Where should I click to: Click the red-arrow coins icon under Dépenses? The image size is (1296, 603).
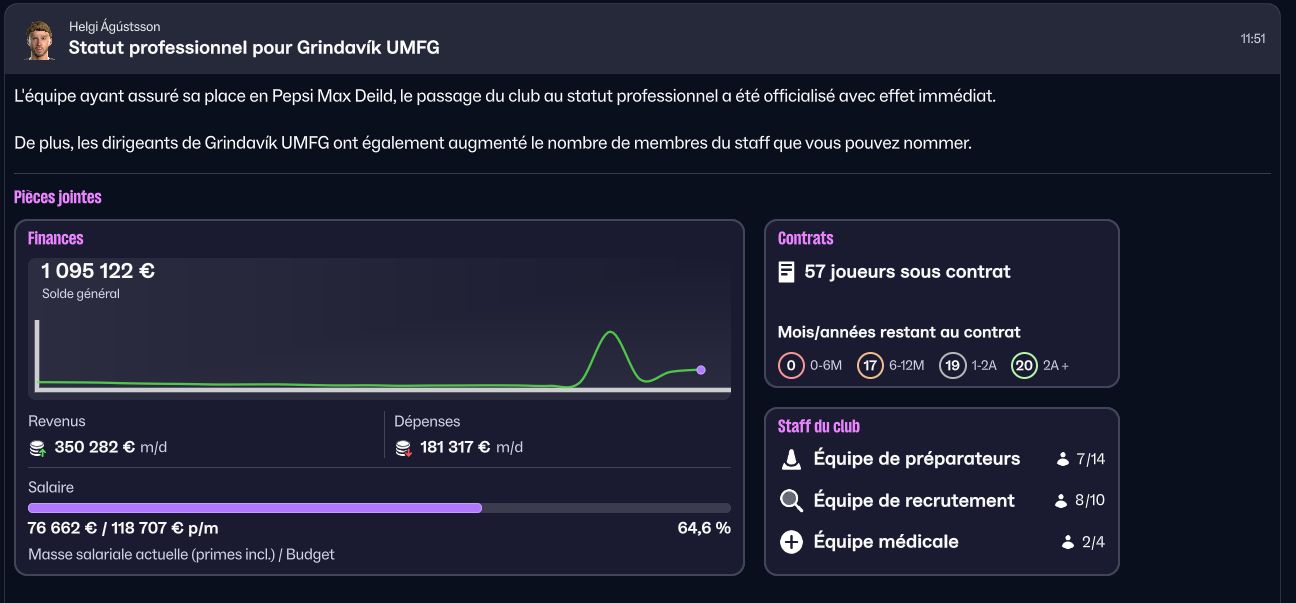404,448
